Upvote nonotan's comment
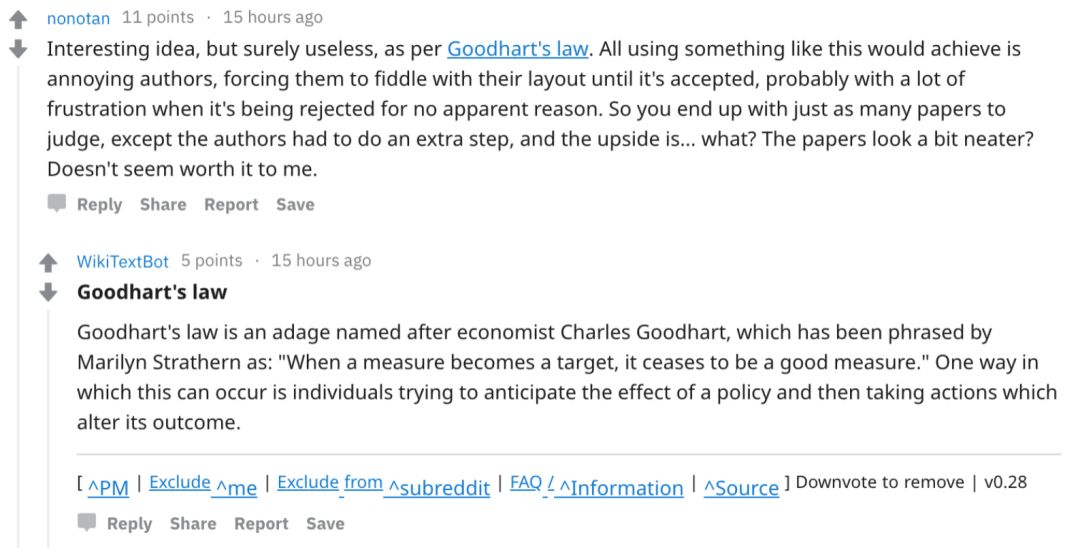This screenshot has width=1080, height=548. [x=18, y=19]
